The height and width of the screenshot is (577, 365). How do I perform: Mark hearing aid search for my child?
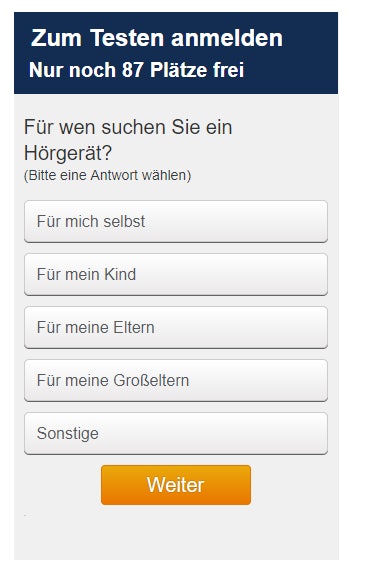[x=176, y=274]
